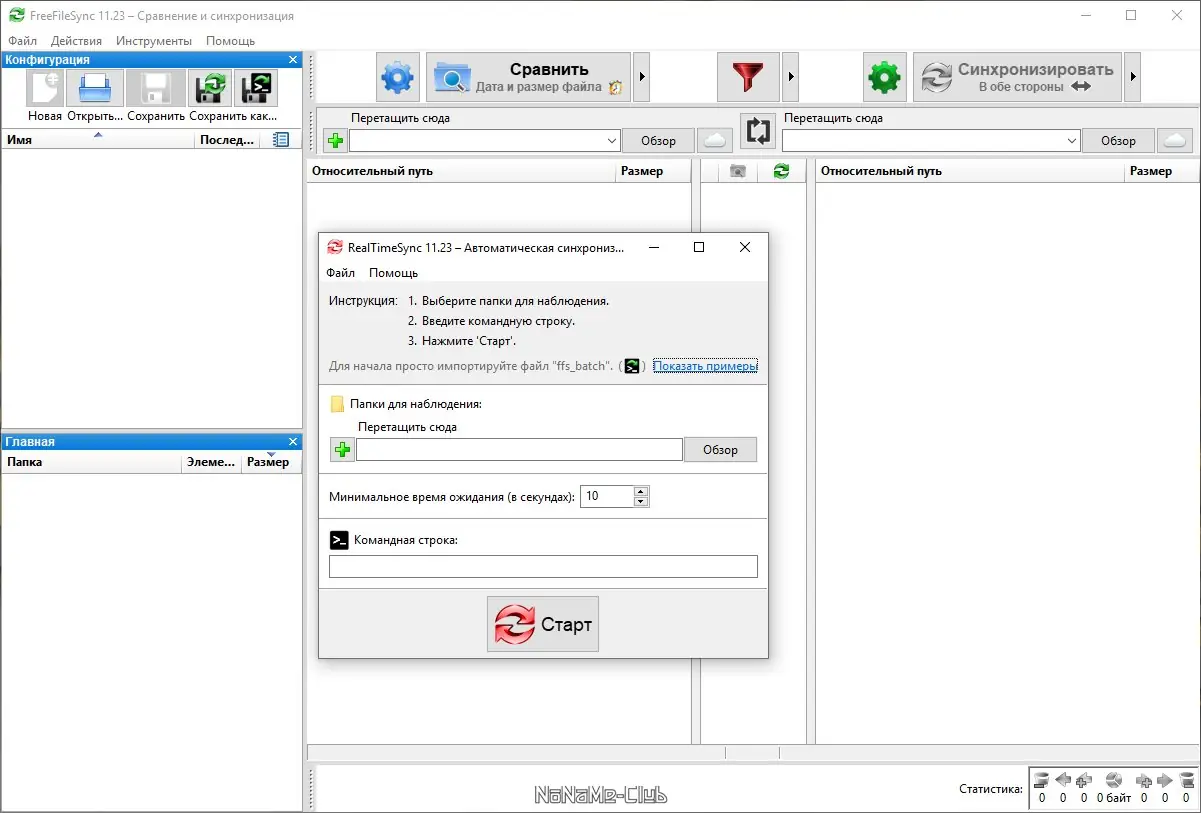The height and width of the screenshot is (813, 1201).
Task: Click left cloud storage icon
Action: point(713,140)
